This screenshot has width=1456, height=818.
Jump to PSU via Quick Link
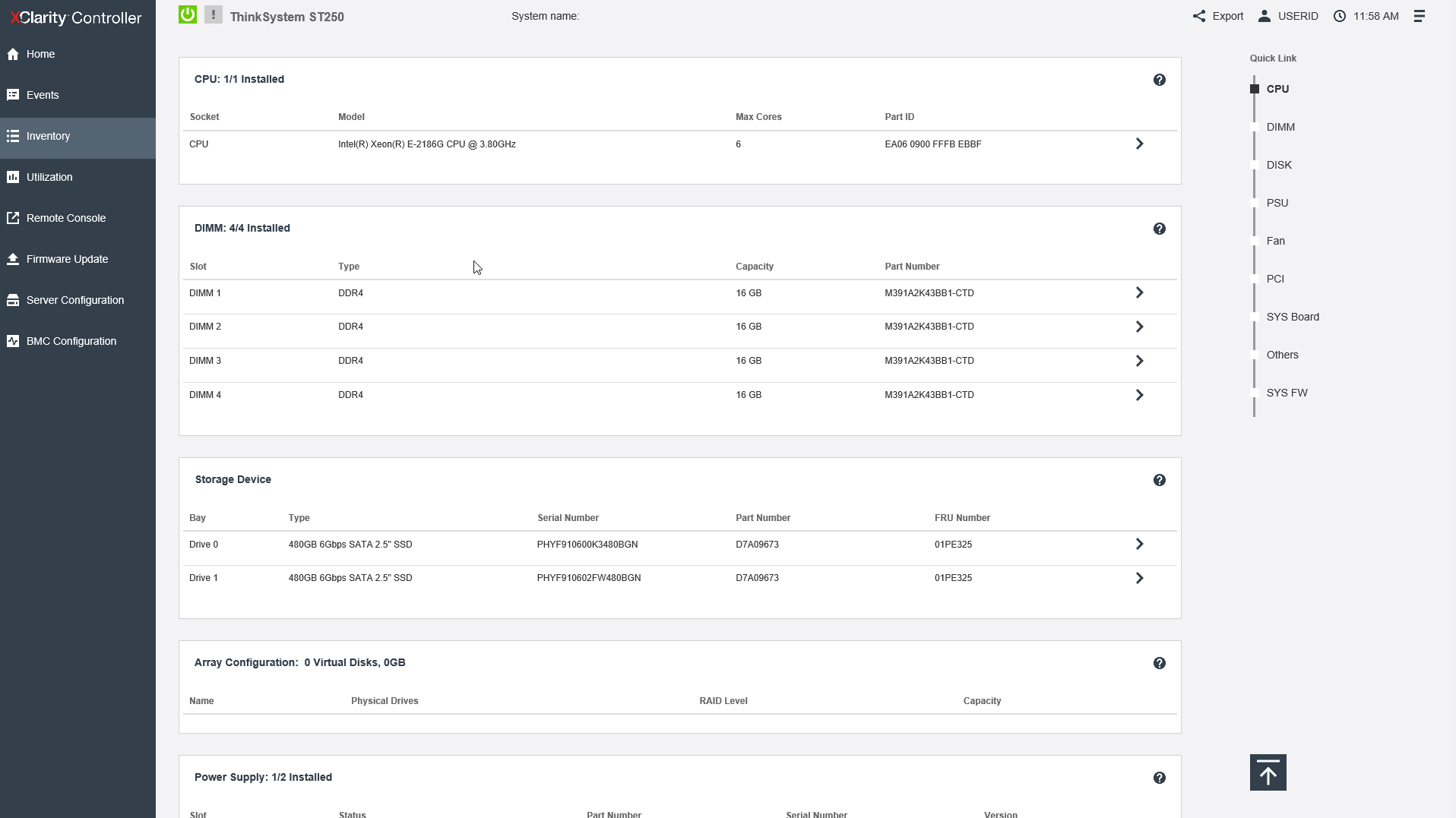click(1277, 203)
